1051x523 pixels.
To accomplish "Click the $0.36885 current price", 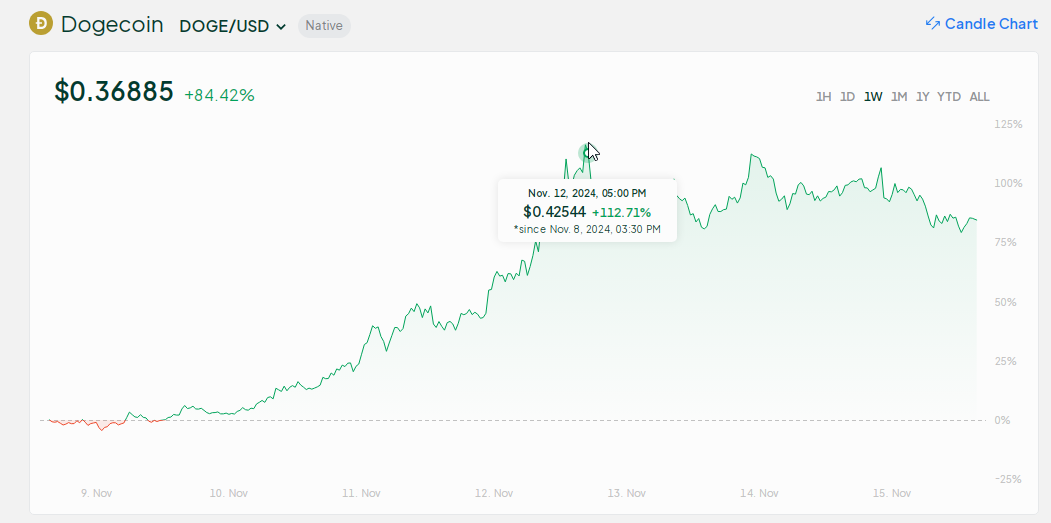I will (x=113, y=92).
